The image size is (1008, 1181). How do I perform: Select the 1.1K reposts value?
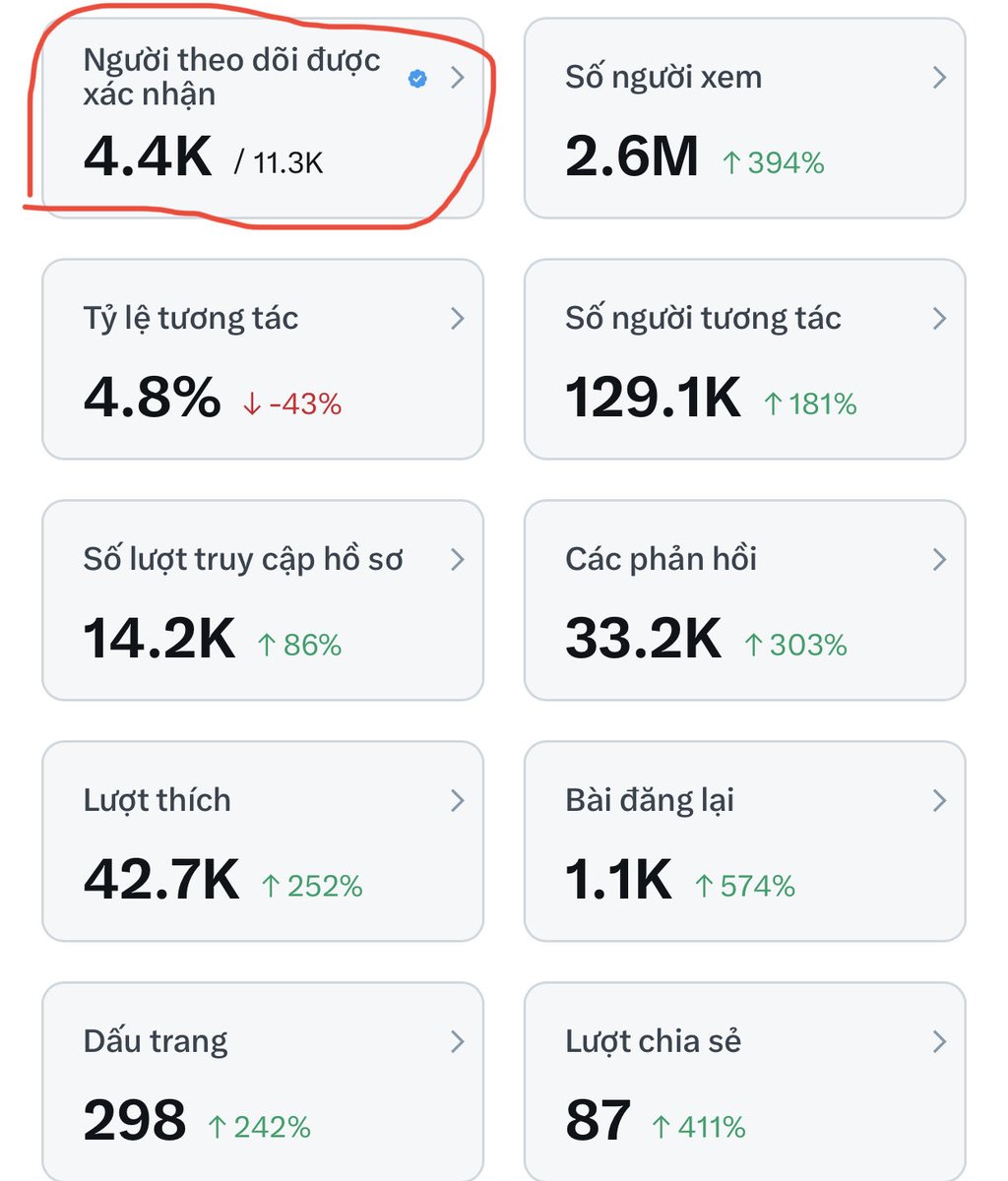click(618, 880)
